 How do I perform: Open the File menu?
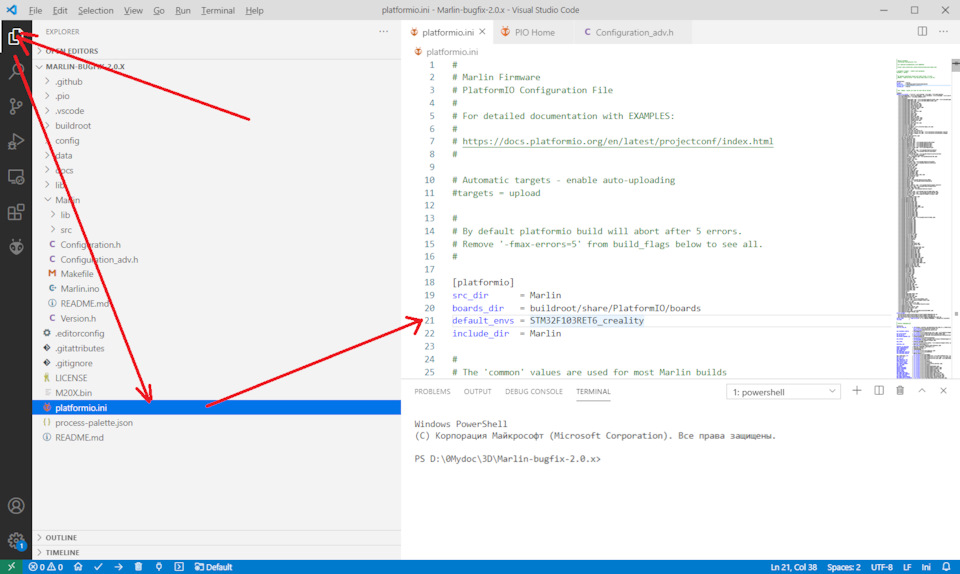click(x=36, y=10)
